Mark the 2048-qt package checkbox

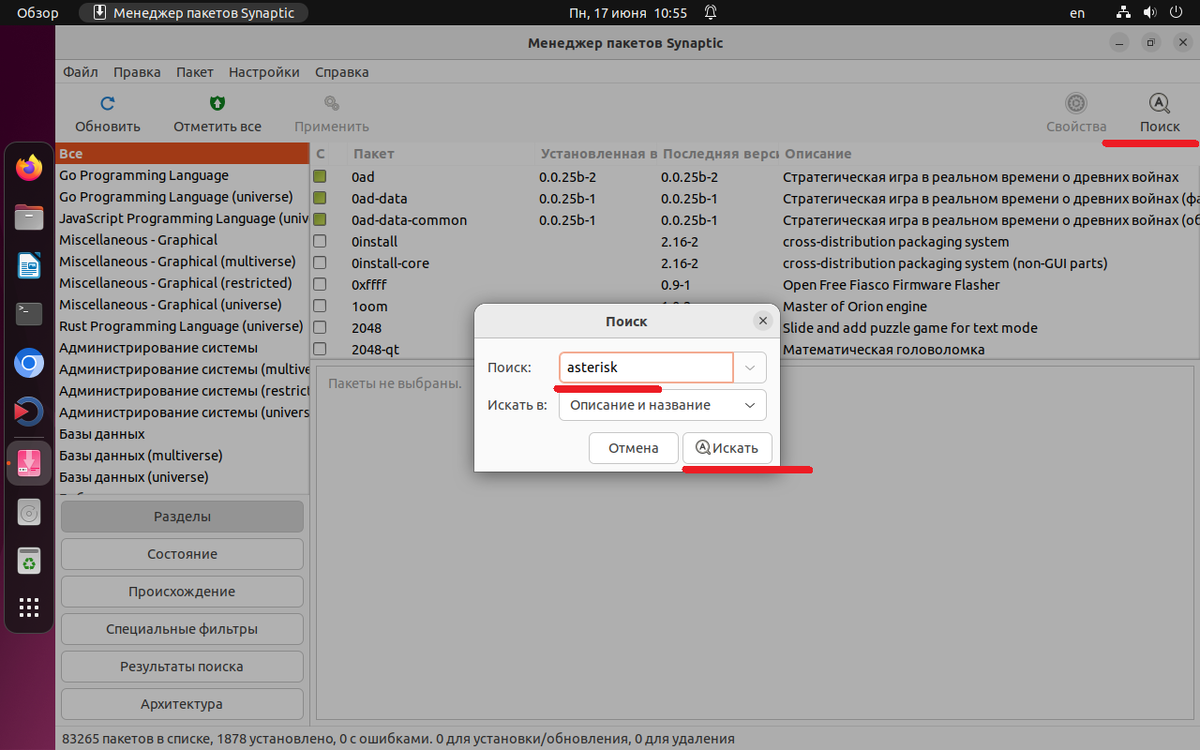tap(320, 349)
